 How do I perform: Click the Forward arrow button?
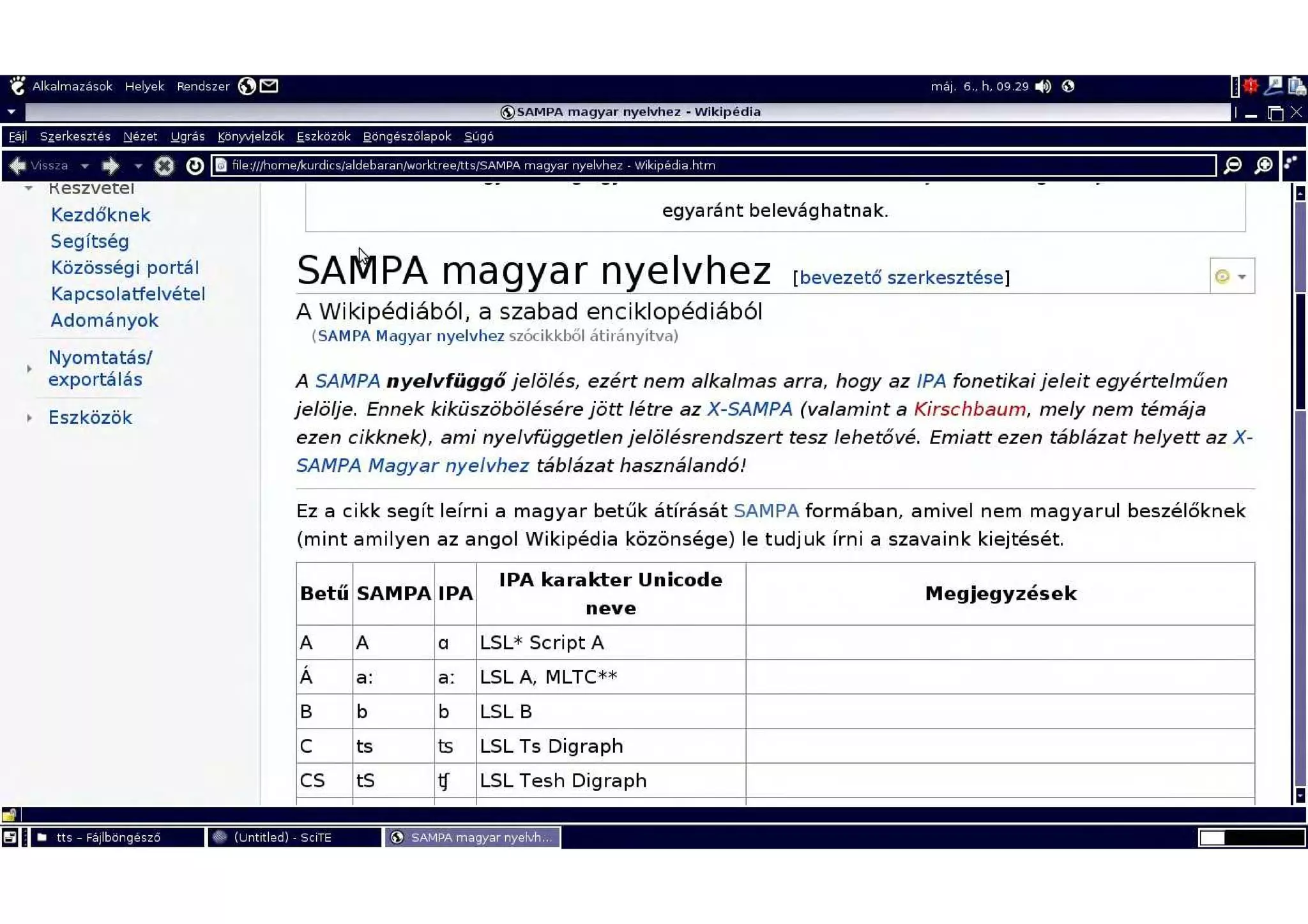click(x=110, y=166)
